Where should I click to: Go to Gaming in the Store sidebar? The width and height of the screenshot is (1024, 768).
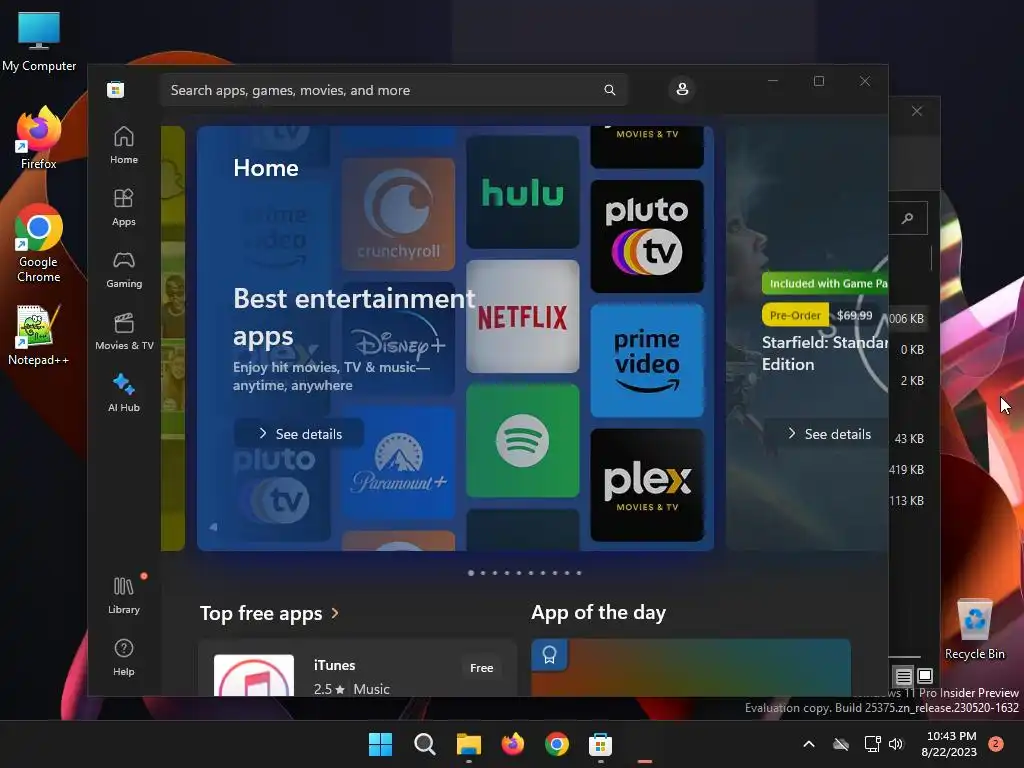point(123,270)
